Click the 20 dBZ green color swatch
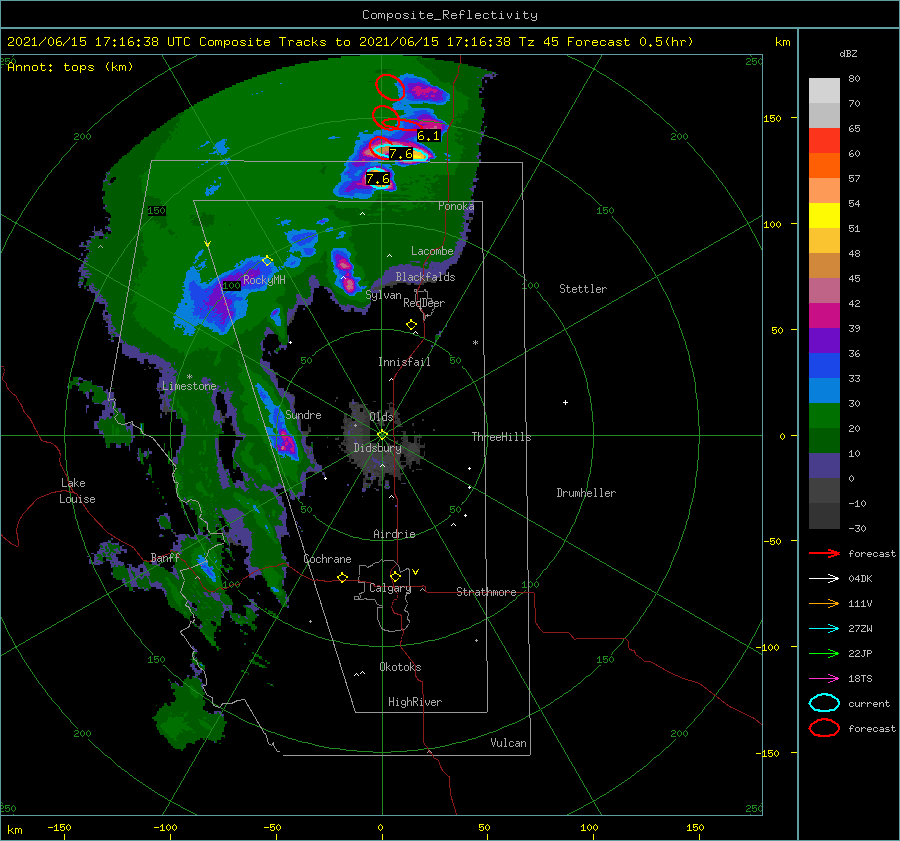 point(824,416)
